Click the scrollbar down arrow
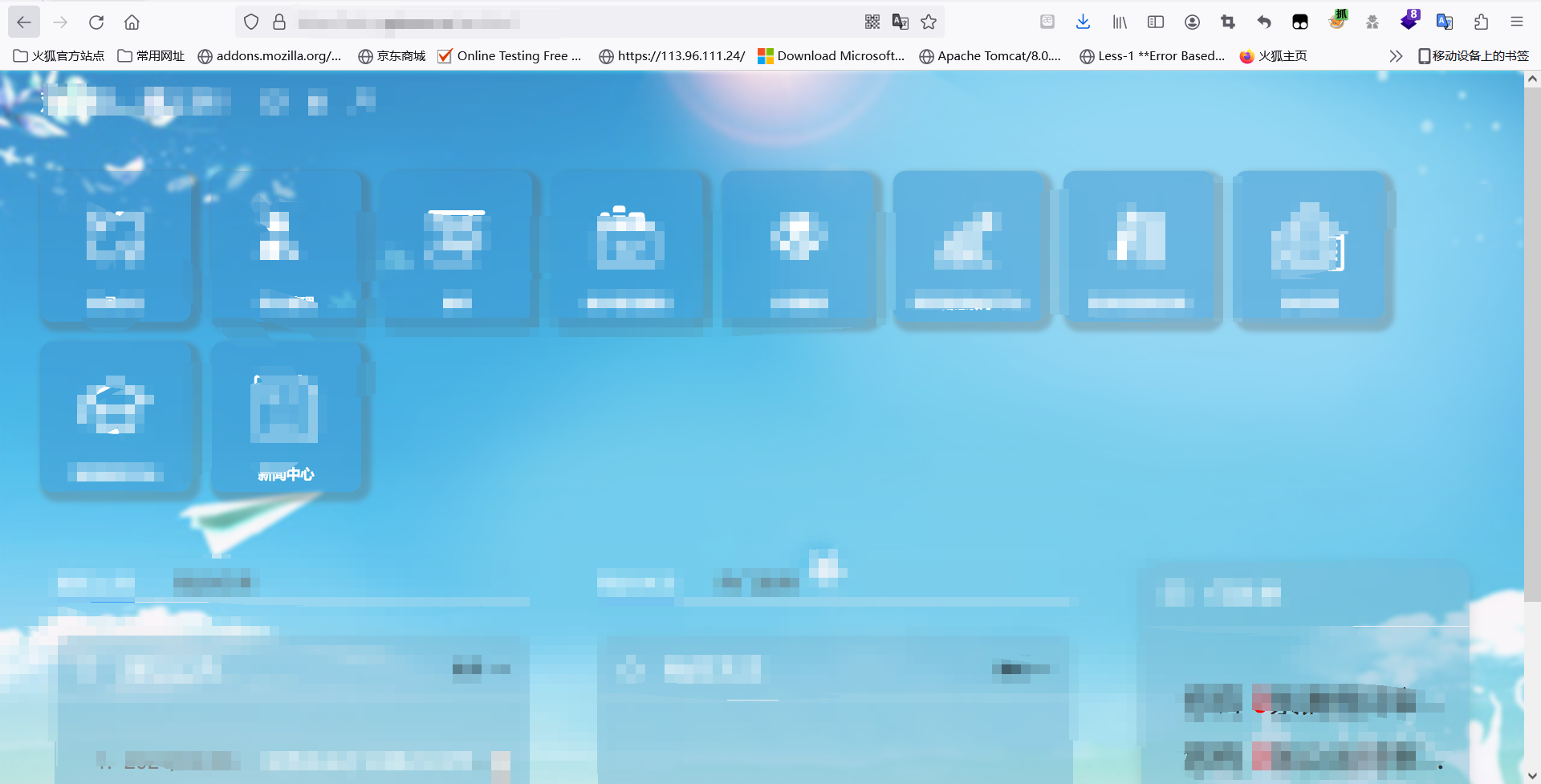Viewport: 1541px width, 784px height. 1532,776
